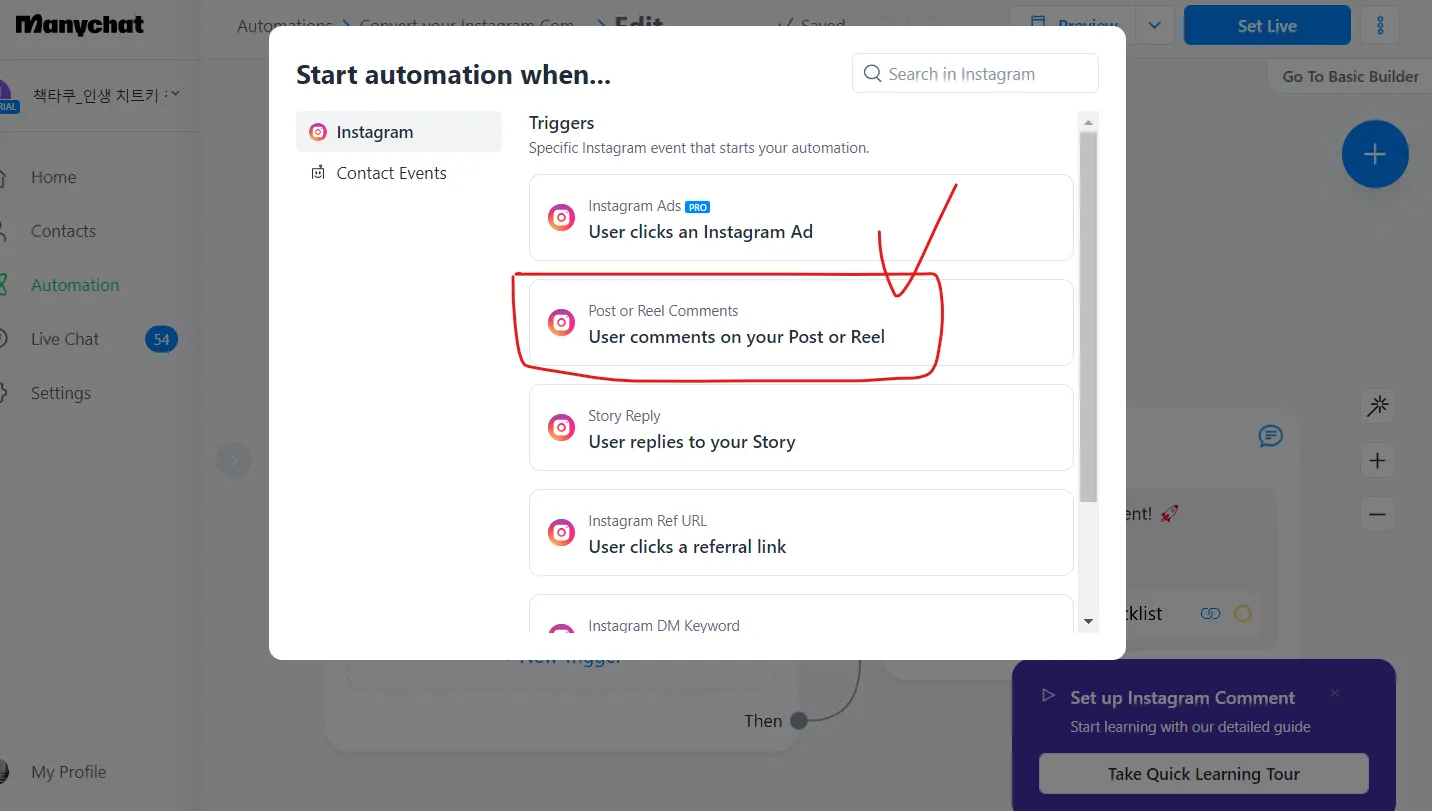Click the play icon in the learning guide
Screen dimensions: 1432x811
pos(1048,695)
